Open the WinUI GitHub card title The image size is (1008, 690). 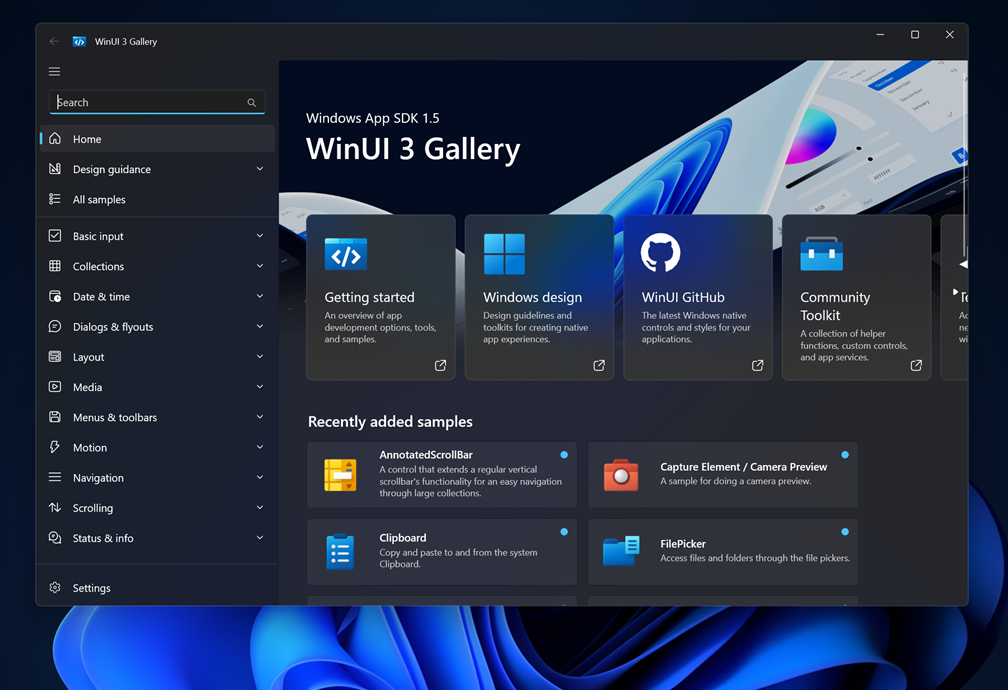pyautogui.click(x=683, y=297)
